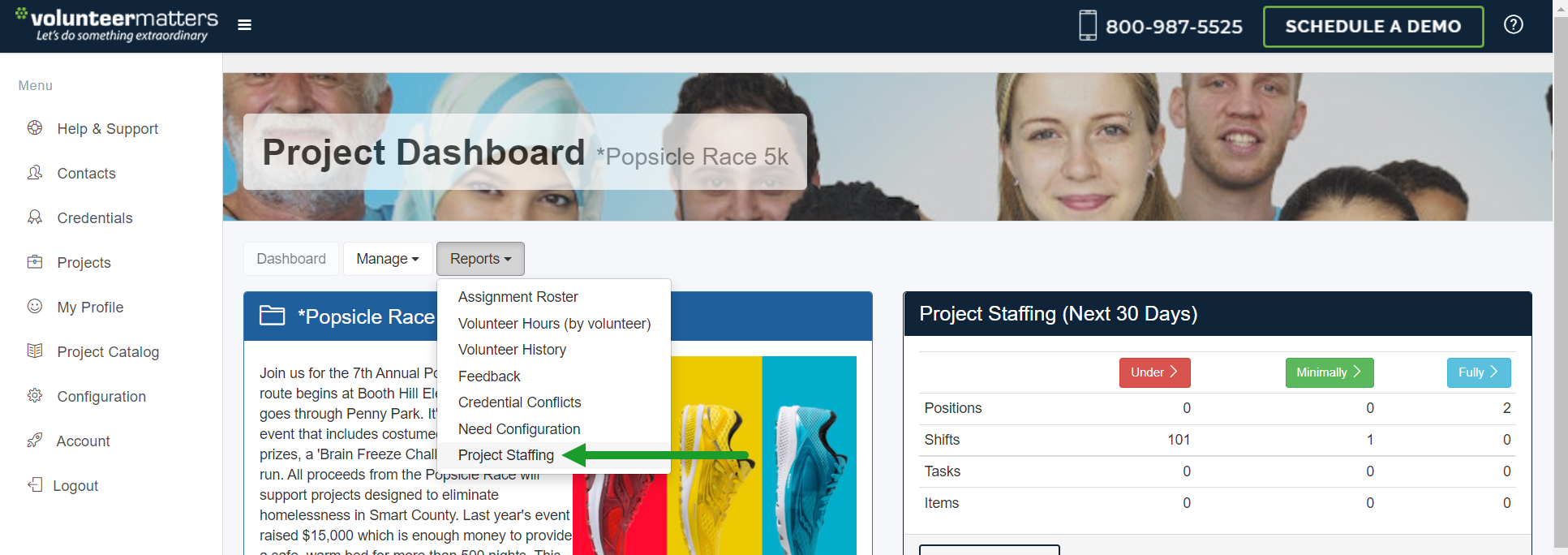
Task: Click the Logout door icon
Action: 35,485
